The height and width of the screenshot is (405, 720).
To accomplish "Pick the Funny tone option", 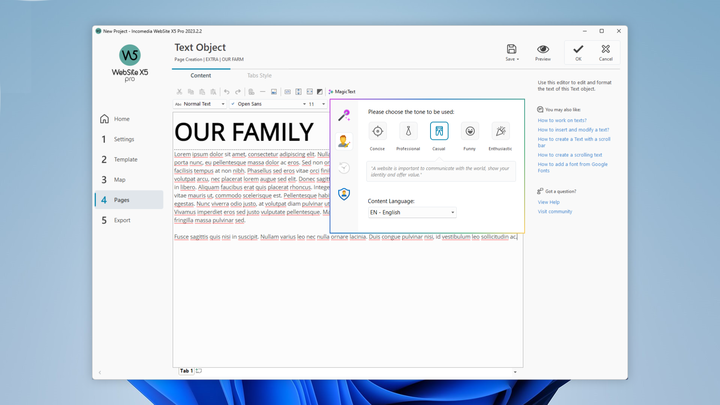I will [470, 131].
